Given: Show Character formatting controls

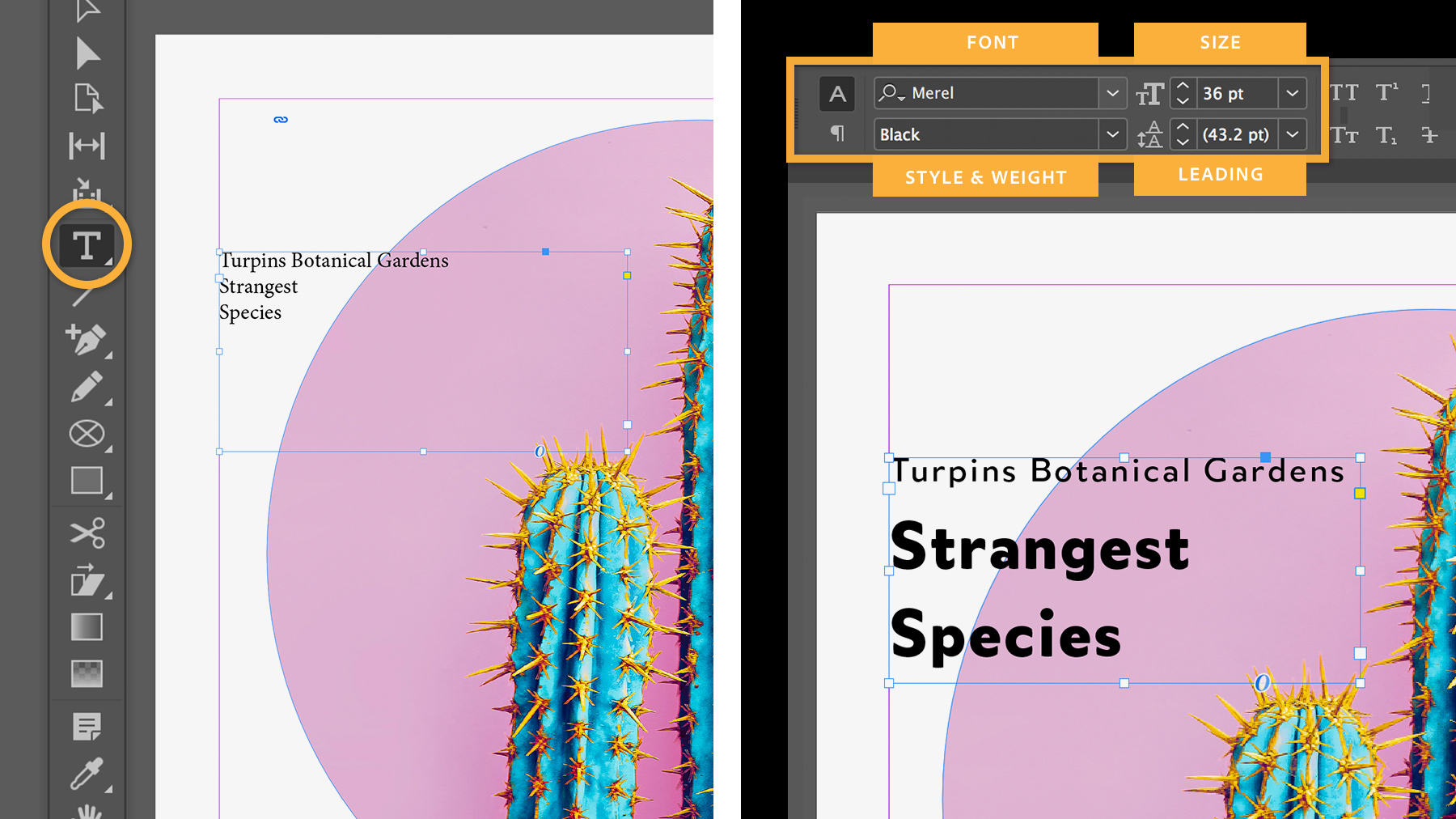Looking at the screenshot, I should coord(837,93).
